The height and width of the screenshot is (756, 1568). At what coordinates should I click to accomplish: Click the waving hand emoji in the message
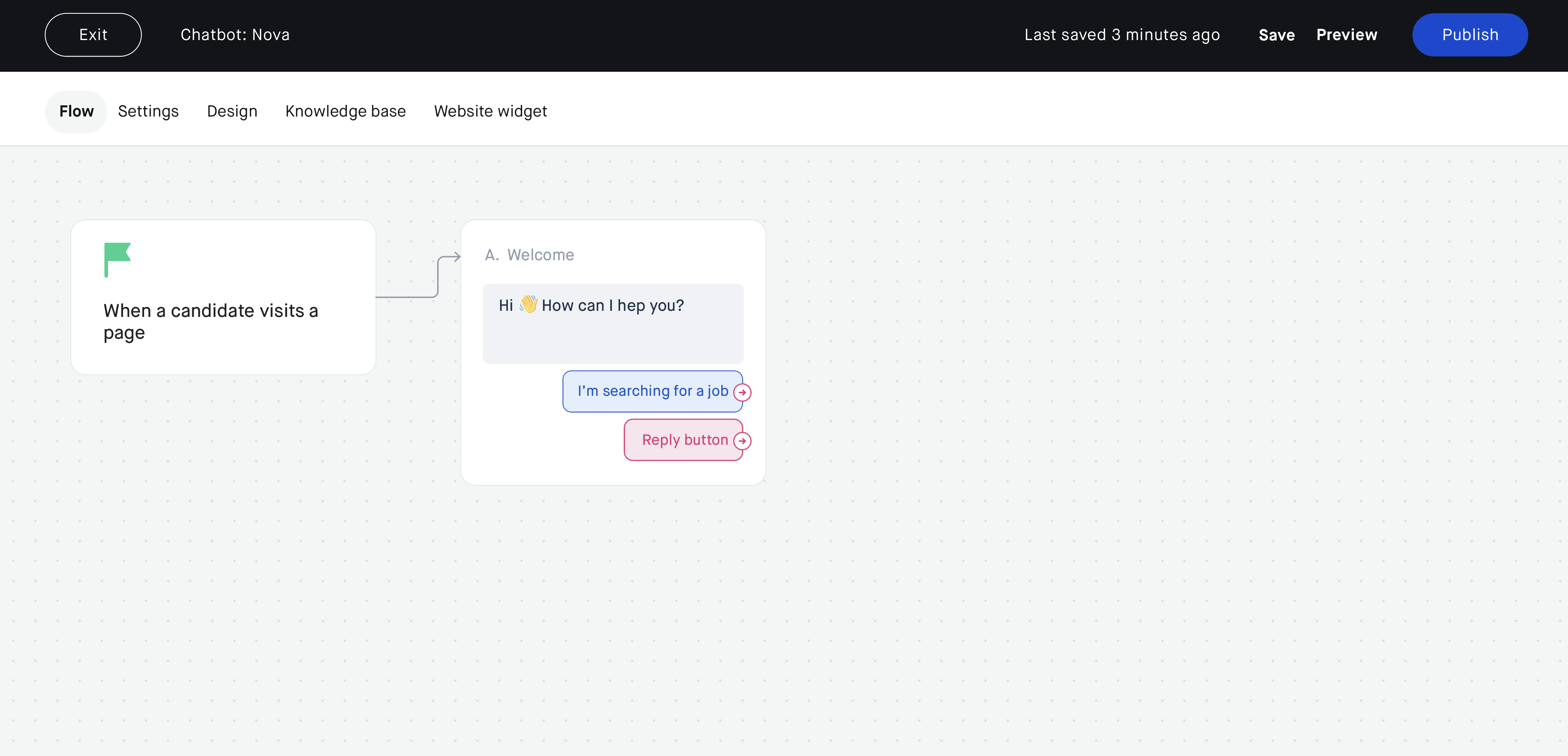[x=528, y=304]
